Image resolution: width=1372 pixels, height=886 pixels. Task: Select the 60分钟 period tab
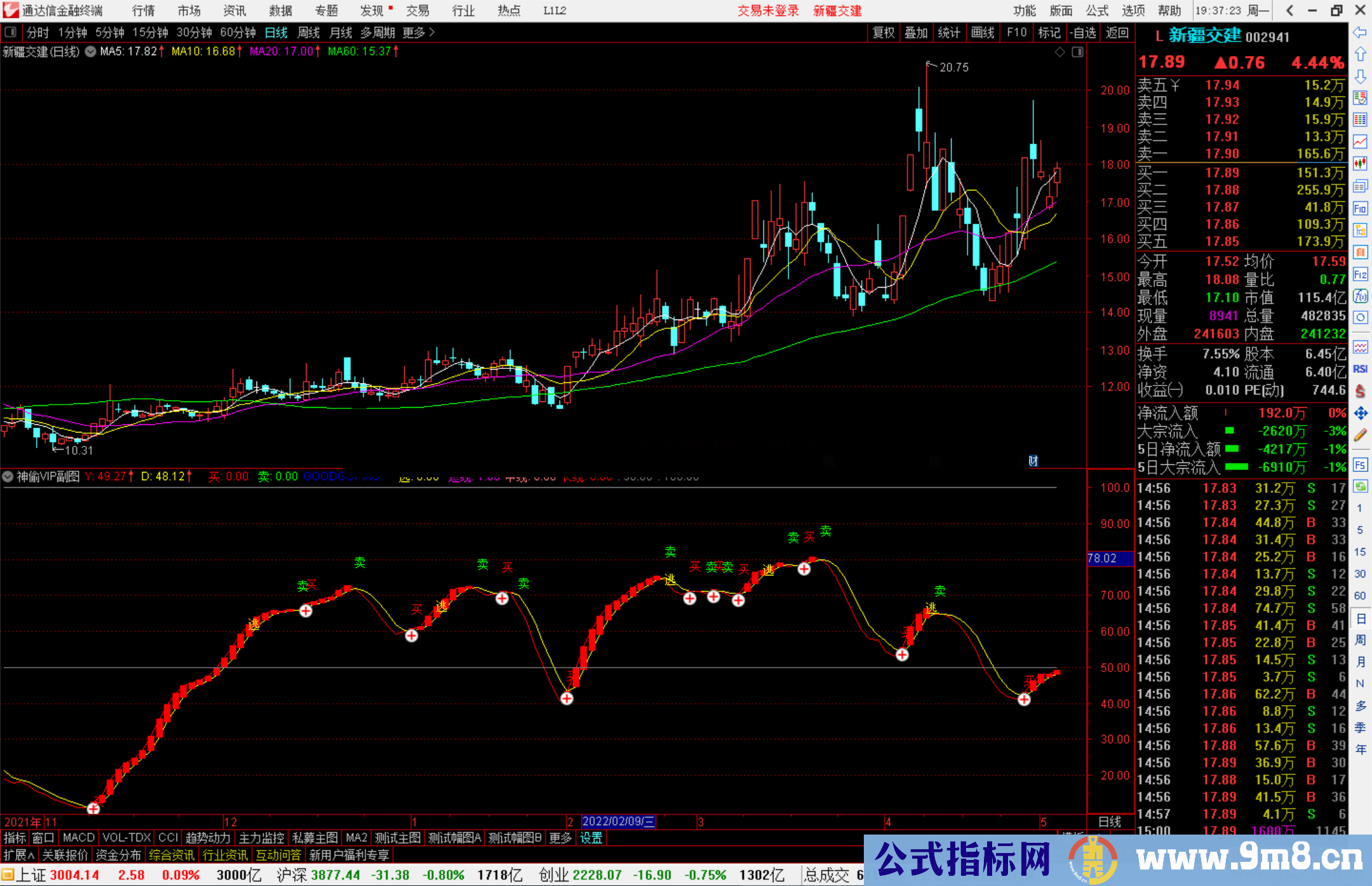(238, 32)
